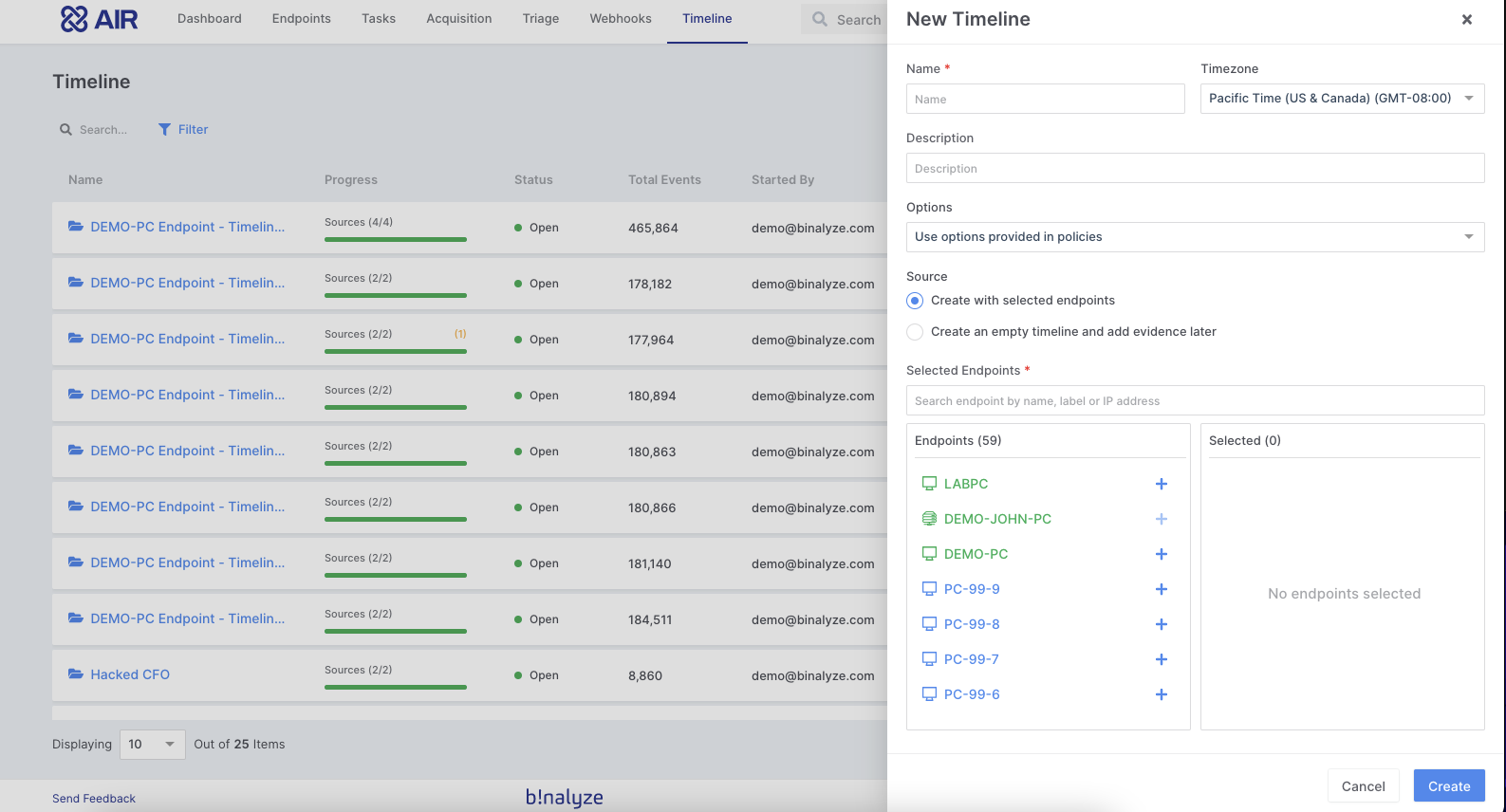1506x812 pixels.
Task: Click plus icon next to DEMO-PC
Action: (1161, 554)
